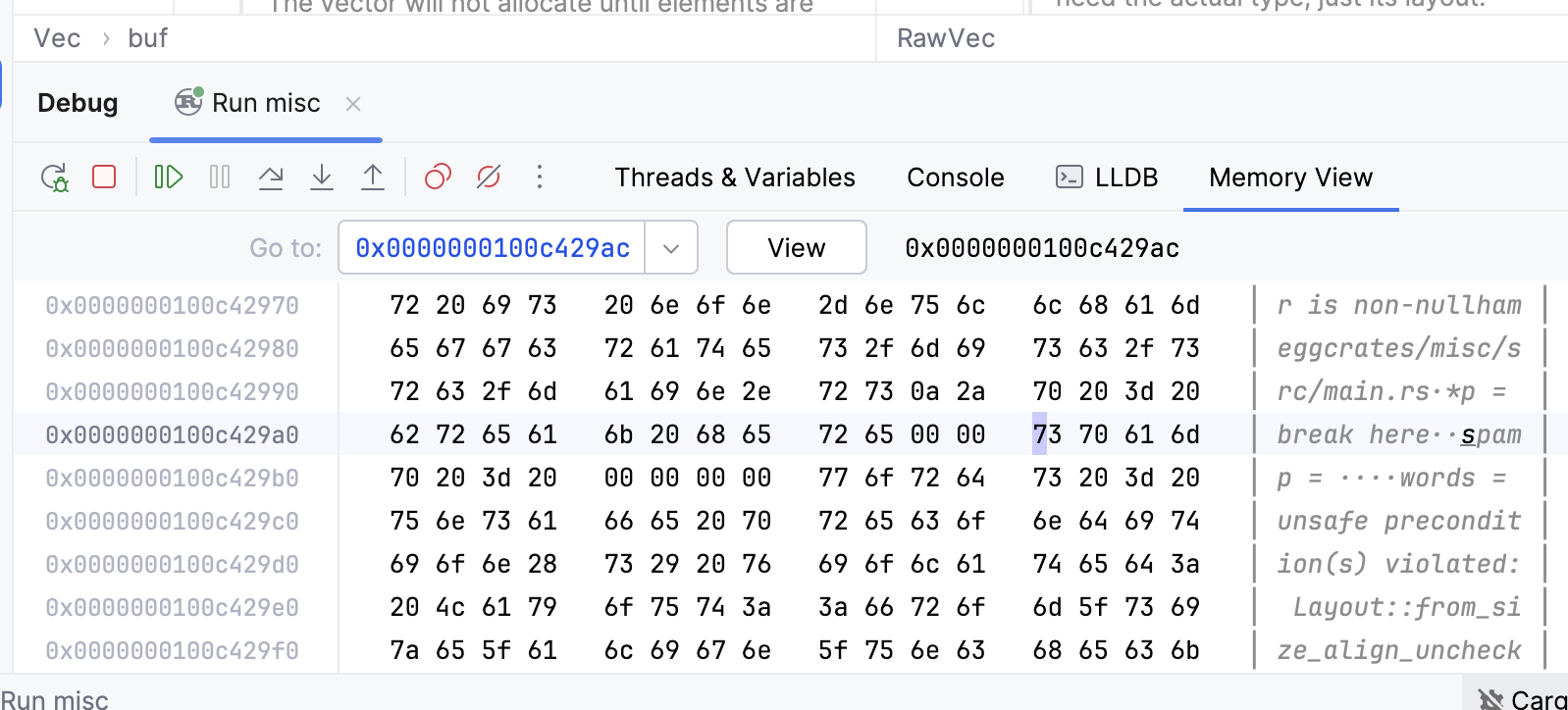Viewport: 1568px width, 710px height.
Task: Select address row 0x0000000100c429d0
Action: tap(173, 564)
